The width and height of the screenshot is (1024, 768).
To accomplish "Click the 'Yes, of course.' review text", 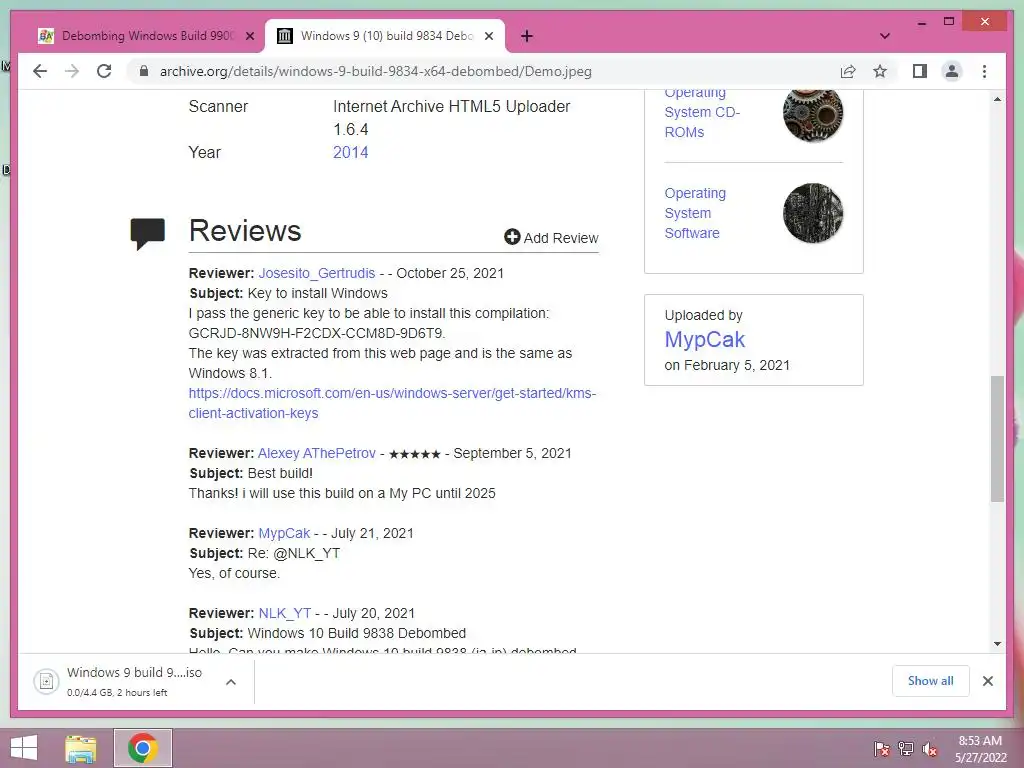I will click(234, 573).
